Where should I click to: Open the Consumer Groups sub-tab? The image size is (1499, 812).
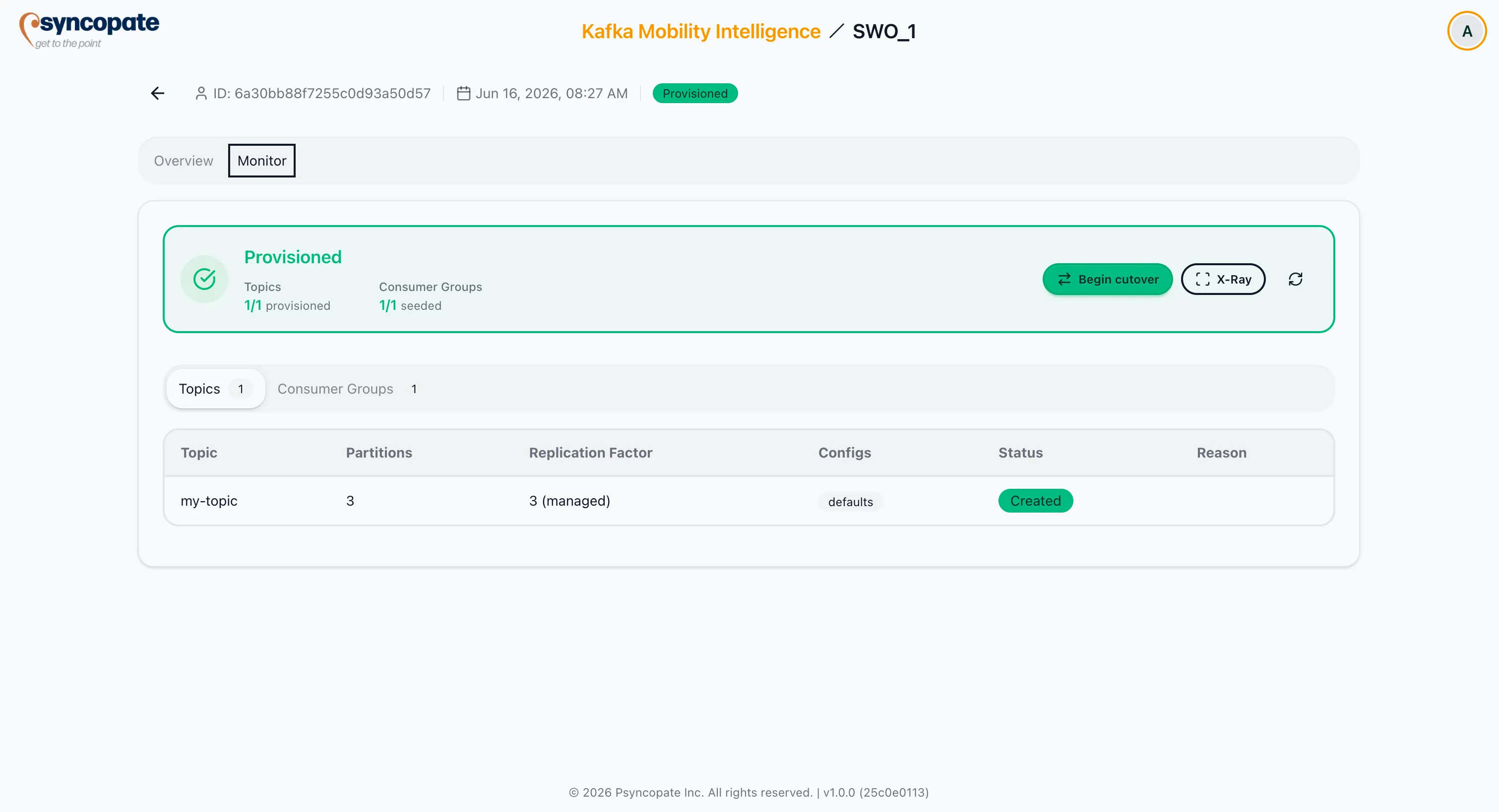pos(347,389)
